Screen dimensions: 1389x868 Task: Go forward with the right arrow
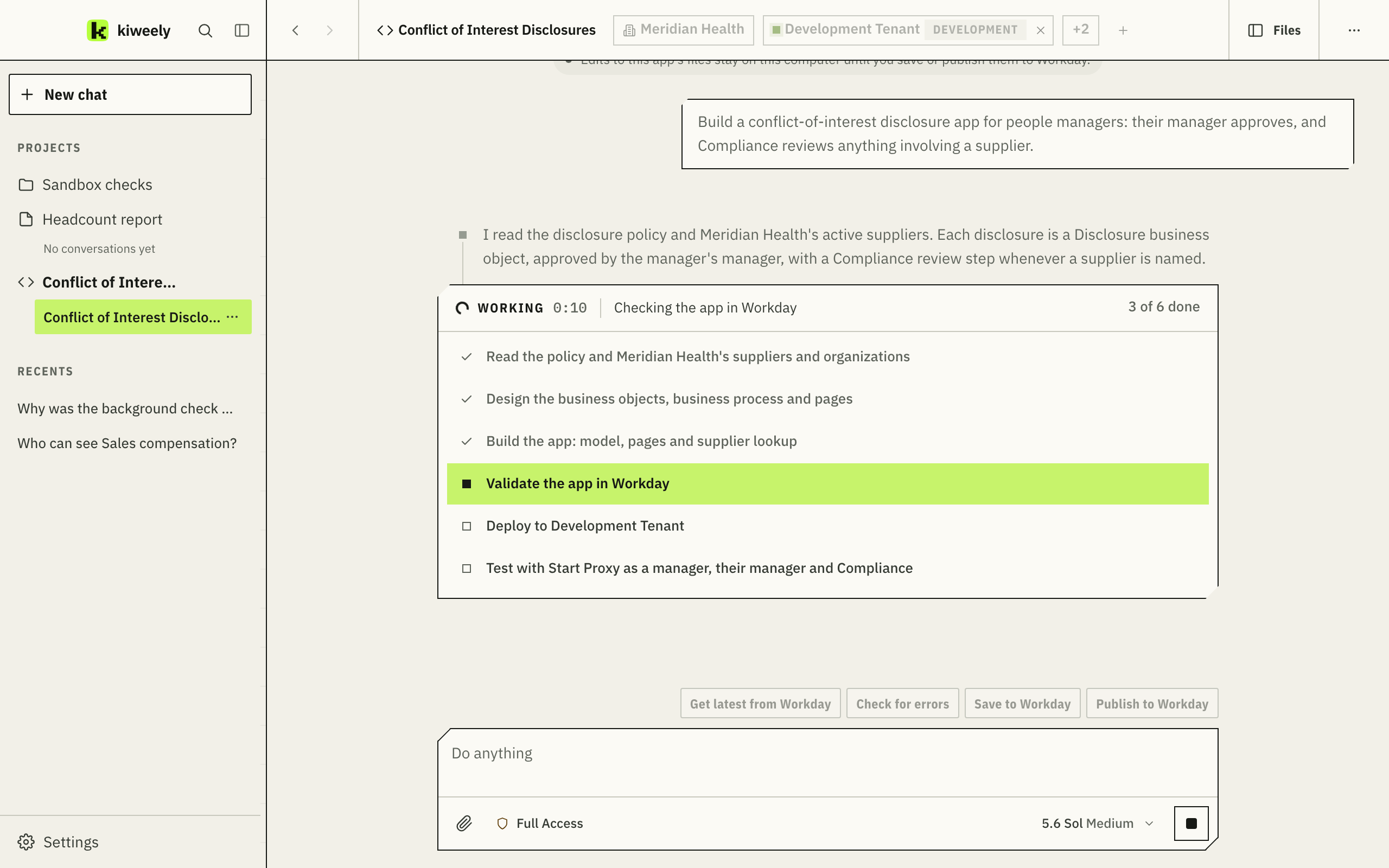329,30
